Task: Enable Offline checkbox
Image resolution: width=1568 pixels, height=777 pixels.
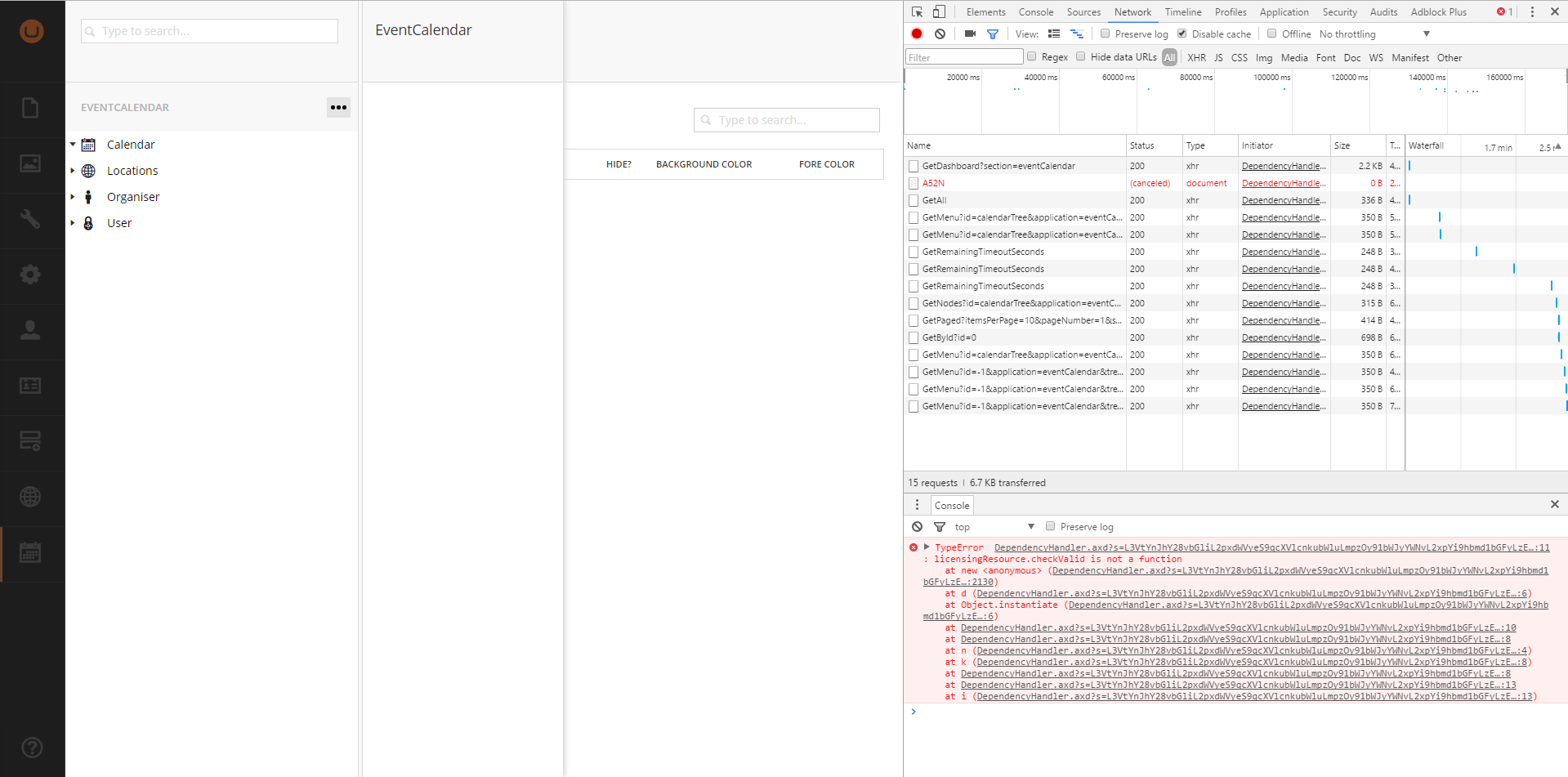Action: coord(1271,33)
